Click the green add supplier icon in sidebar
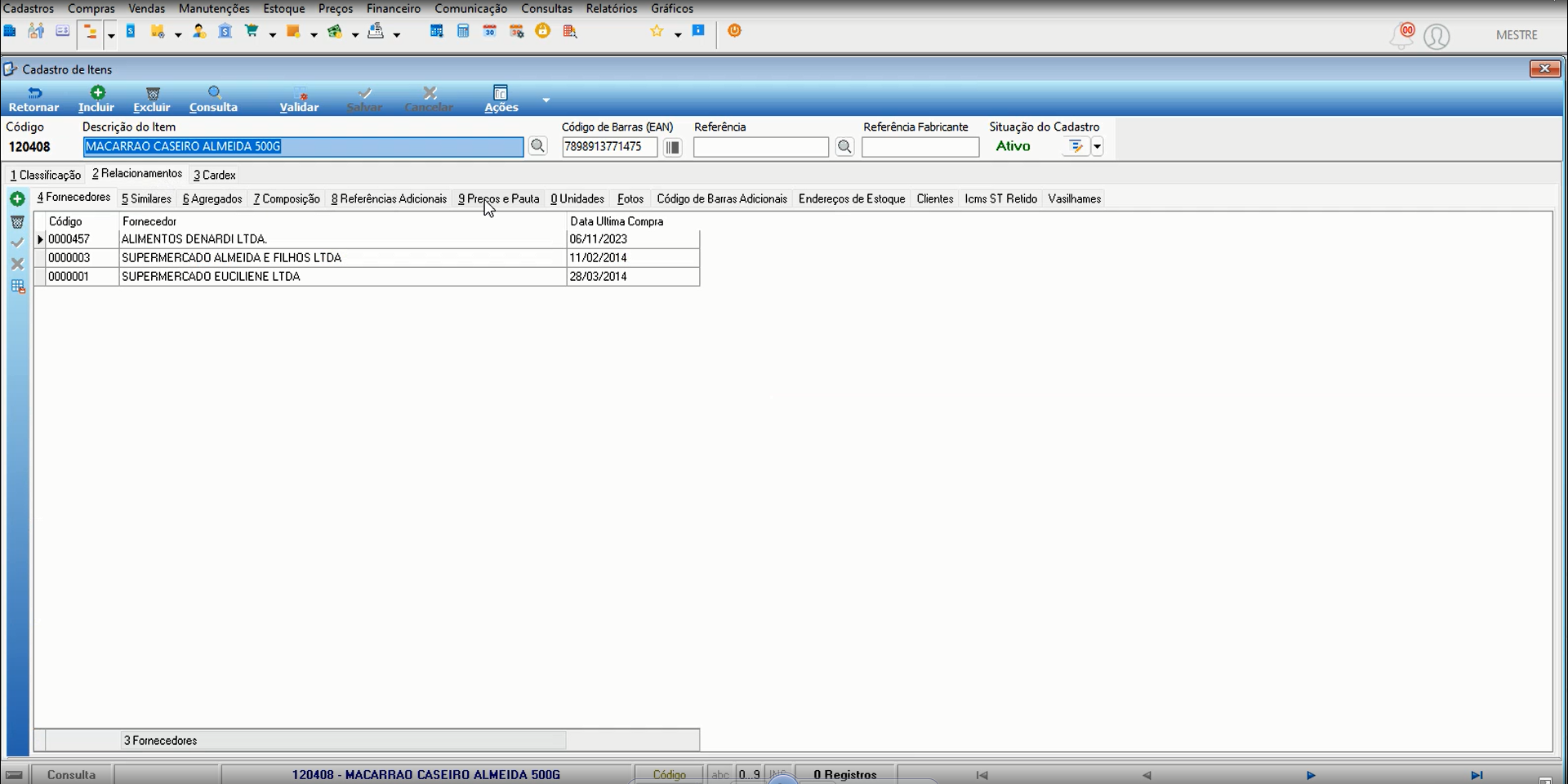This screenshot has height=784, width=1568. (x=17, y=199)
